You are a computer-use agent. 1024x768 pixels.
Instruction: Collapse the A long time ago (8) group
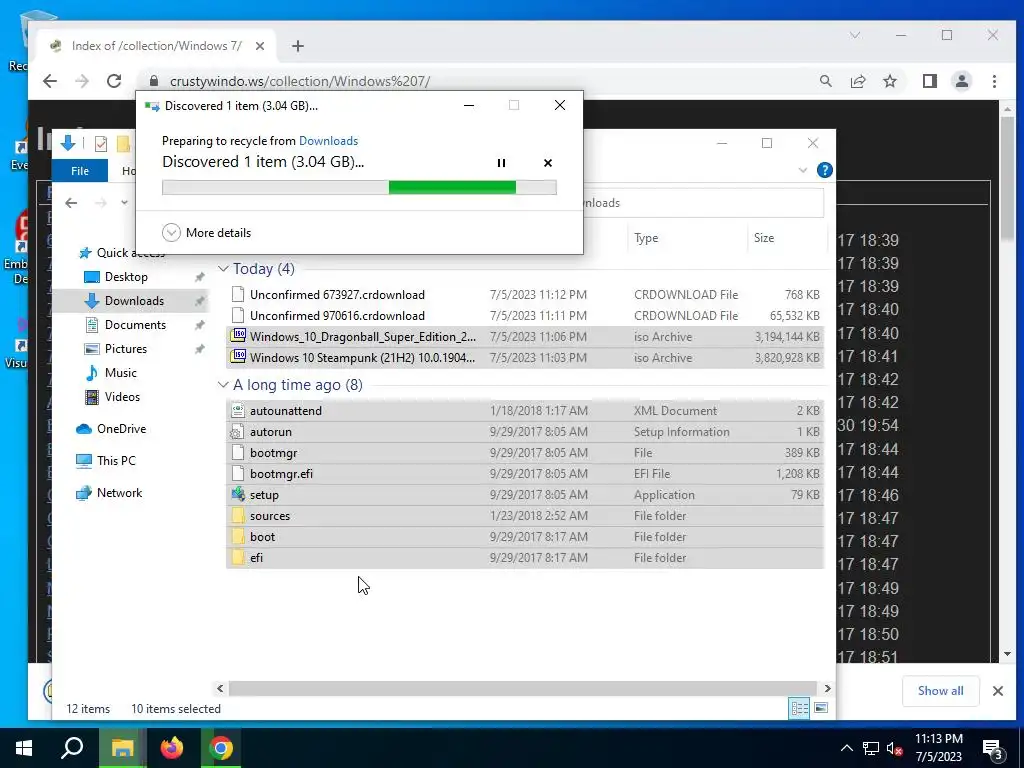tap(223, 385)
